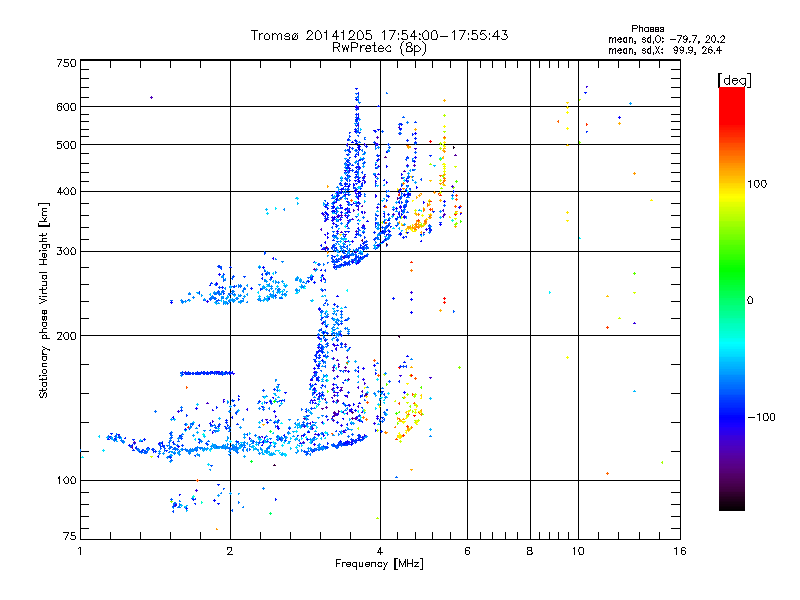Click the x-axis tick label '6'
The image size is (800, 600).
(x=467, y=551)
